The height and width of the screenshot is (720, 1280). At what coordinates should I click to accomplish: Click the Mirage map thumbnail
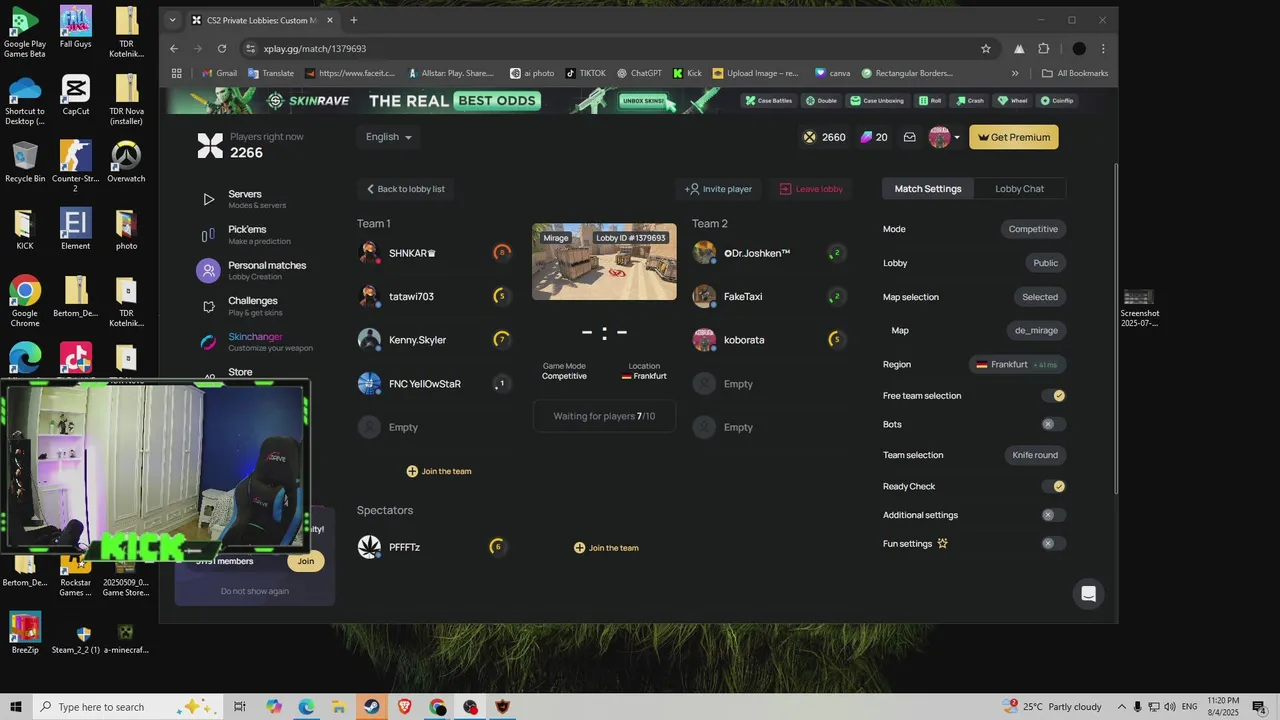pos(604,261)
